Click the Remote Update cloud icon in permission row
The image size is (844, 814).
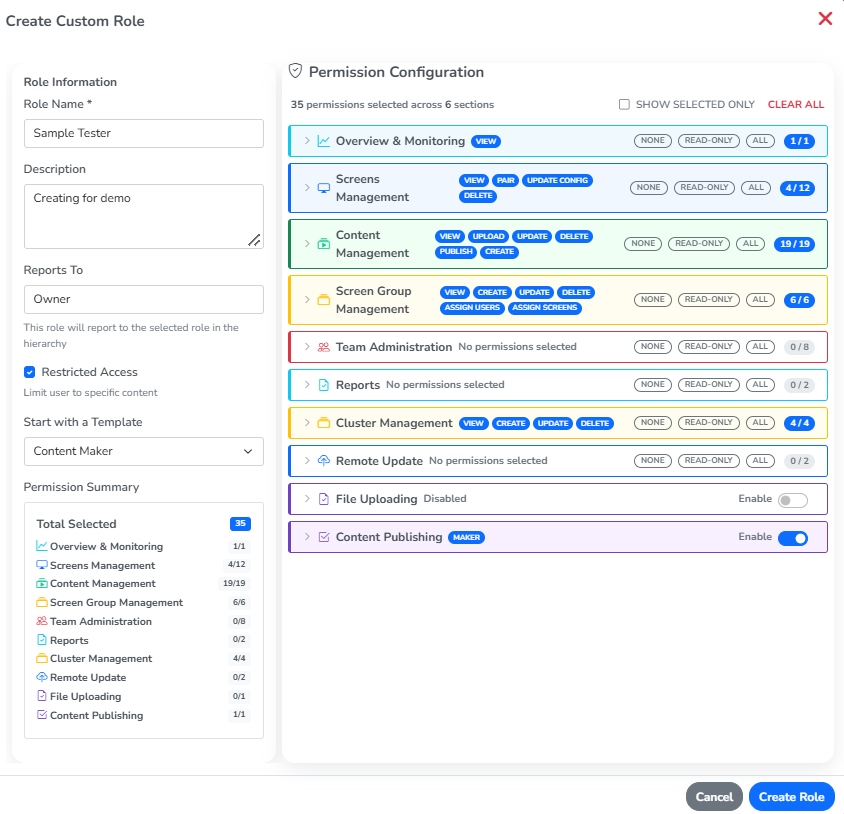click(x=323, y=461)
